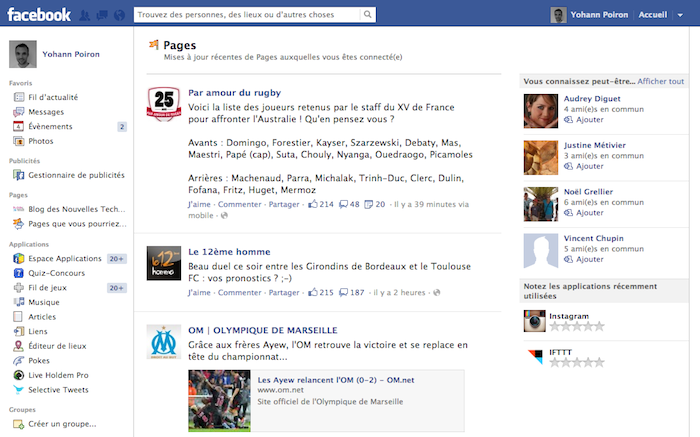Click the Live Holdem Pro icon
Screen dimensions: 700x437
[x=19, y=375]
